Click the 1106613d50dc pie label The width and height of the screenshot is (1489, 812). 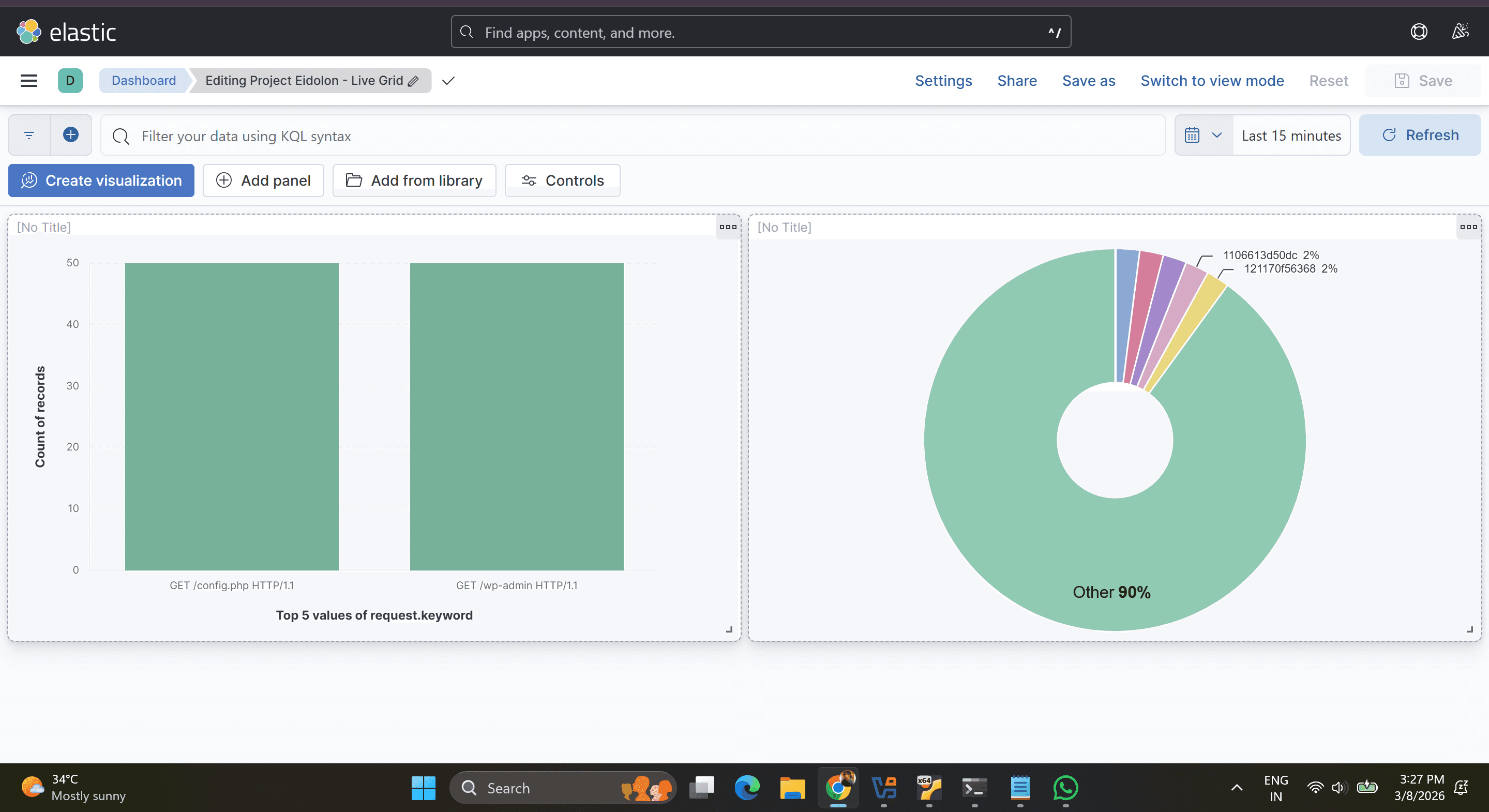pos(1271,255)
